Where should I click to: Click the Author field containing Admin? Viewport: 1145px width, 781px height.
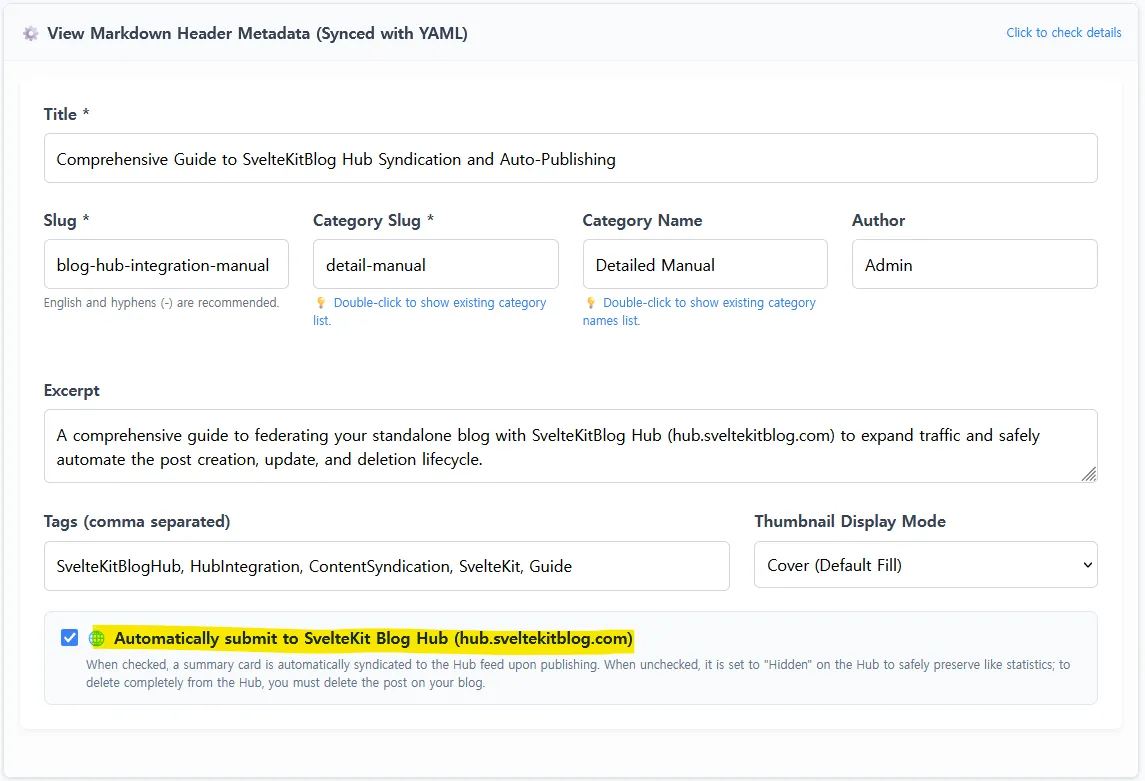pyautogui.click(x=974, y=264)
